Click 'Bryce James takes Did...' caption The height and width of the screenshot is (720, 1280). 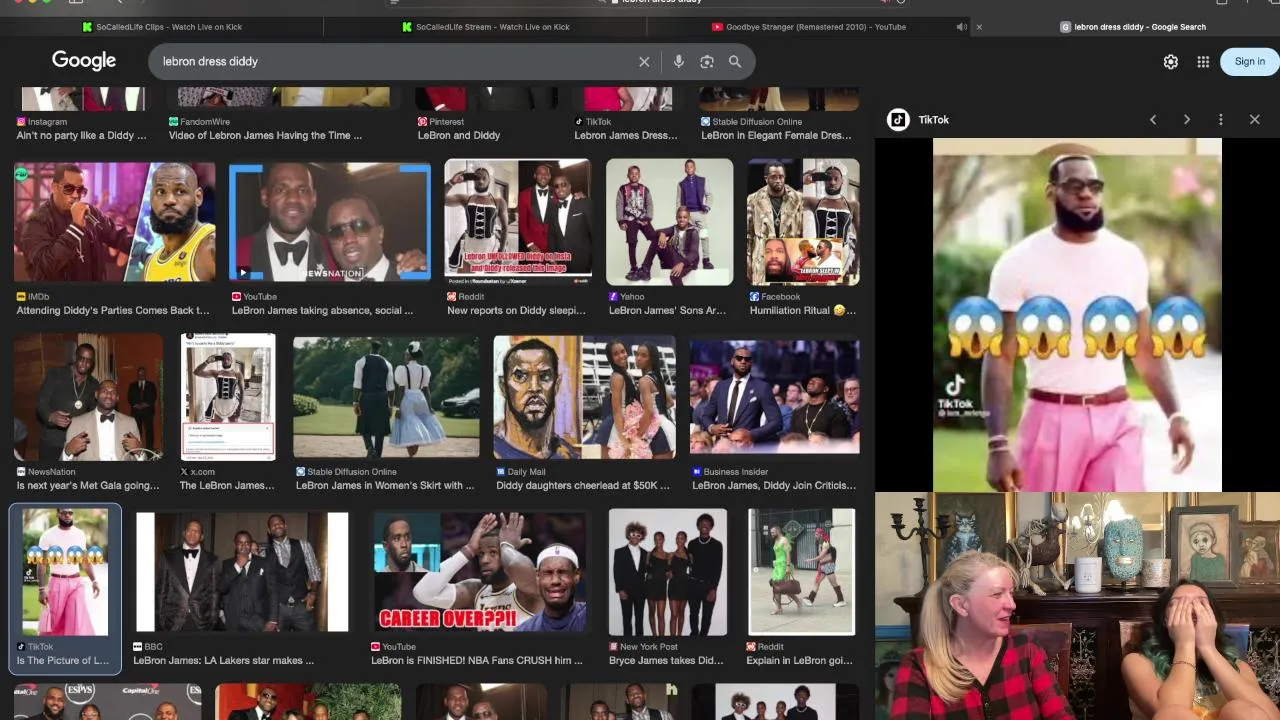[x=664, y=660]
